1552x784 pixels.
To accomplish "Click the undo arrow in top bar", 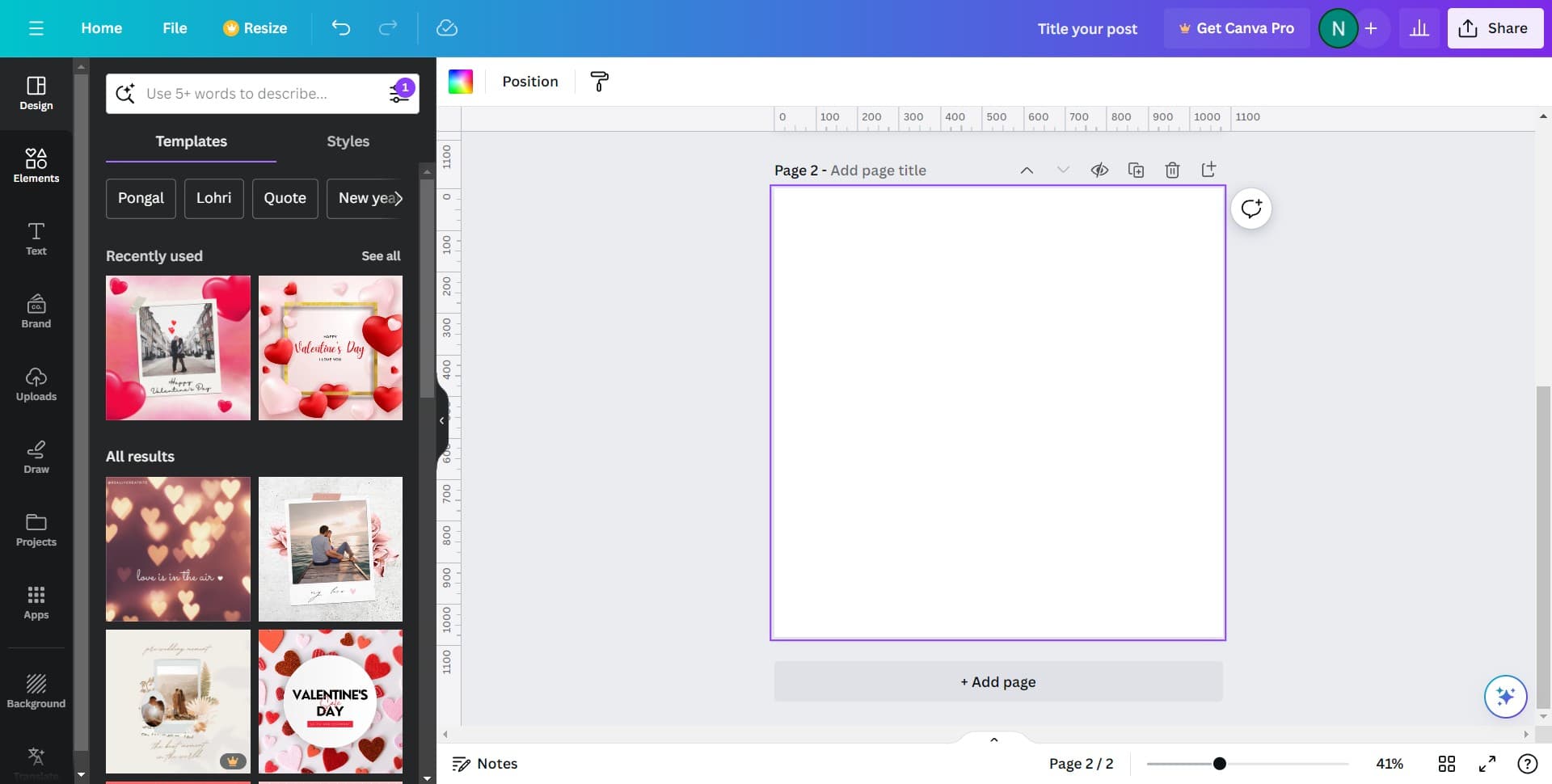I will click(x=341, y=28).
